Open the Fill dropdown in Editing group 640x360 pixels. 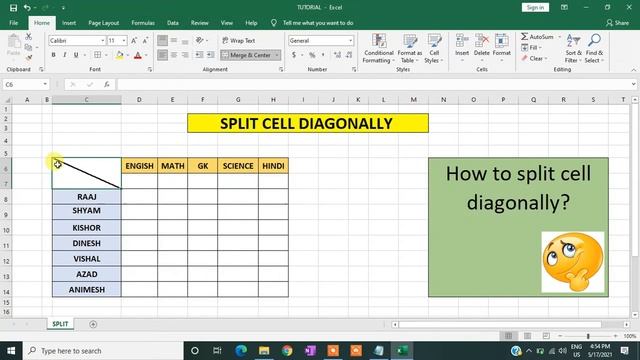coord(532,48)
